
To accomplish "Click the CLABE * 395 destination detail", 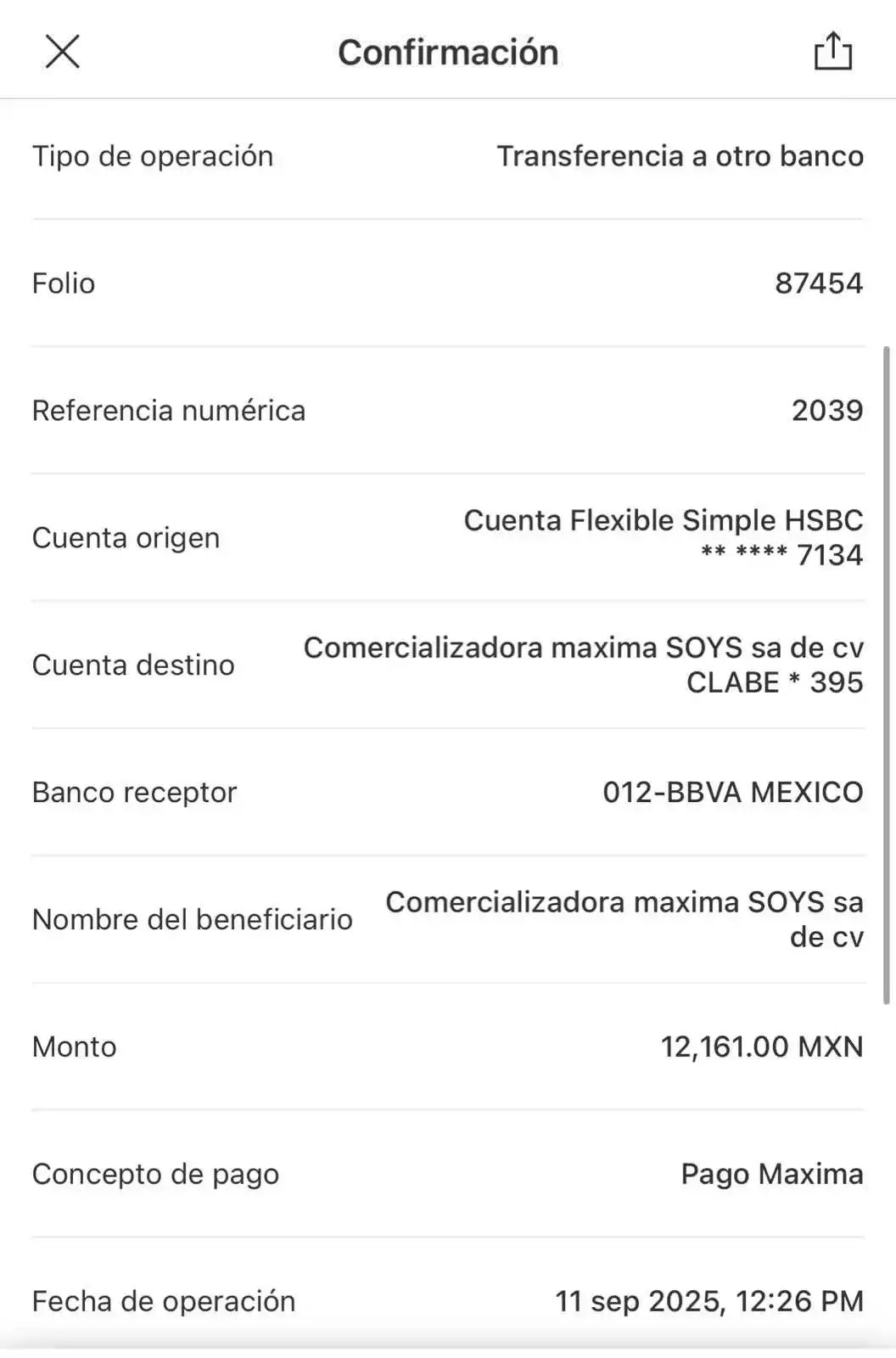I will pyautogui.click(x=774, y=682).
